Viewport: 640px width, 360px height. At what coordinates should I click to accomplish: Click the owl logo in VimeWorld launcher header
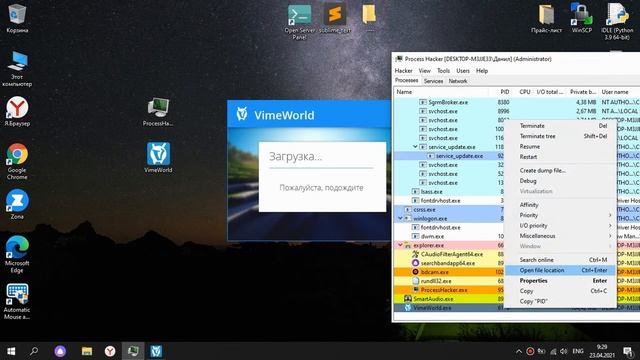(x=242, y=114)
